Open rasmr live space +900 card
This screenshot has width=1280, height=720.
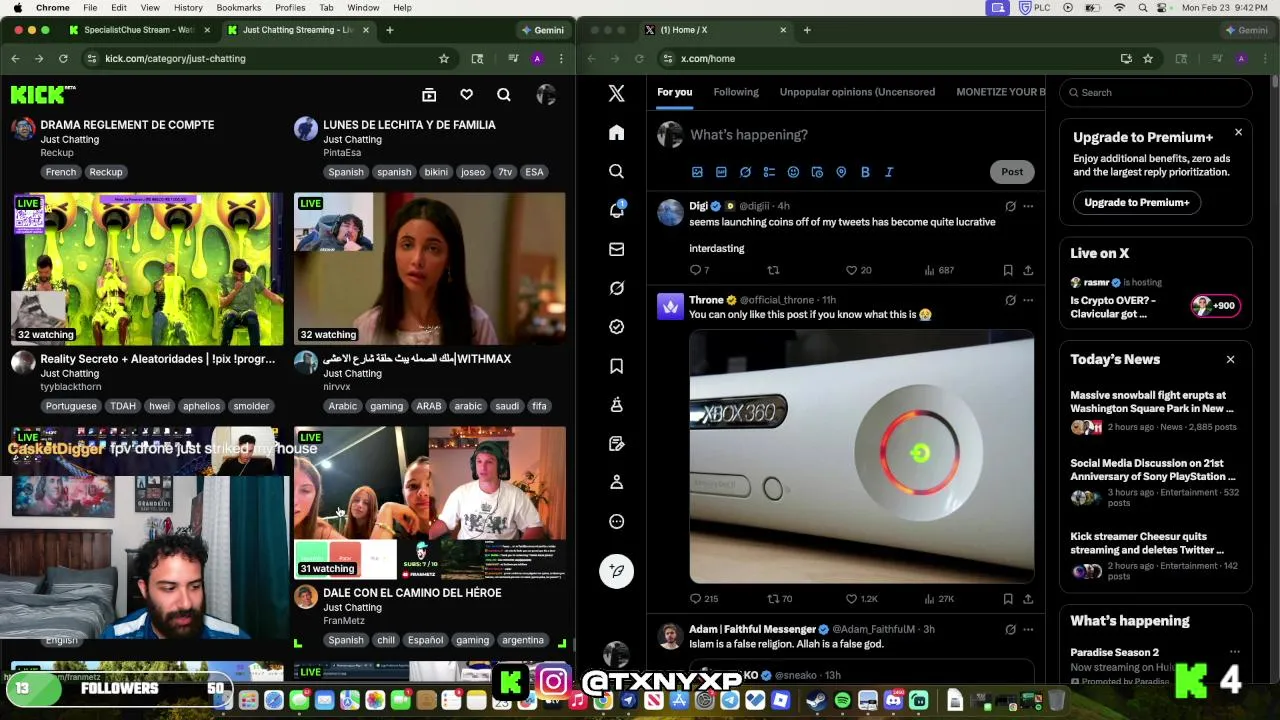1156,299
